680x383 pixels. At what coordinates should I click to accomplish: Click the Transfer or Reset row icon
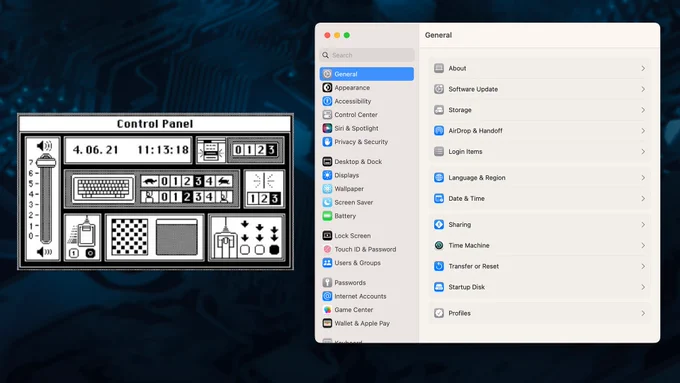click(x=439, y=266)
